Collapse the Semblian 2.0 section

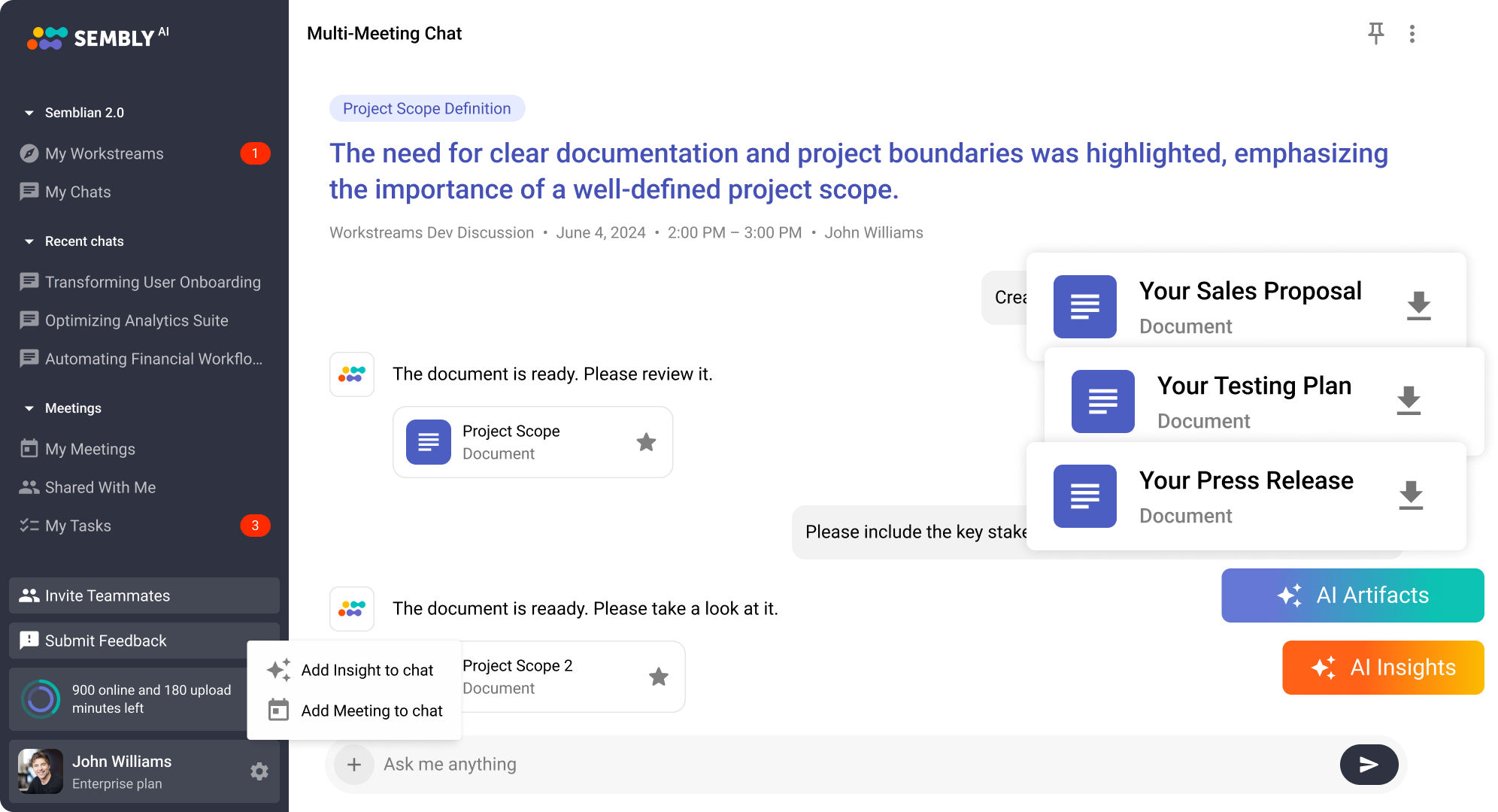[29, 112]
